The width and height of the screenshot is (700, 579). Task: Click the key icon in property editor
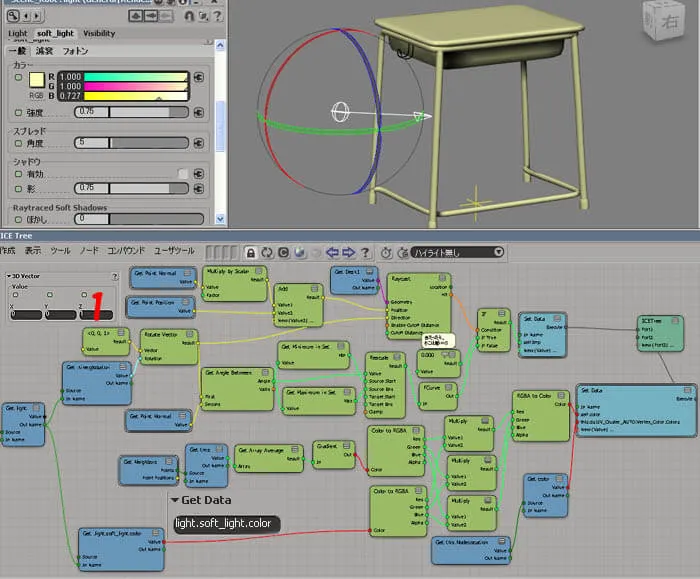coord(13,16)
